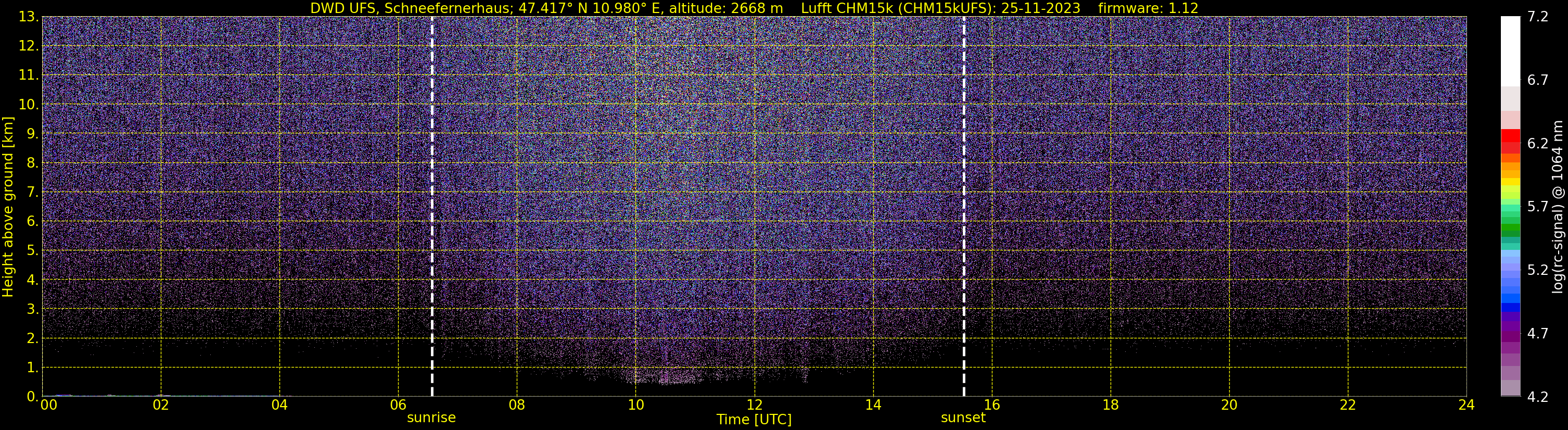Click the time tick label '08'
Screen dimensions: 1568x430
click(517, 405)
